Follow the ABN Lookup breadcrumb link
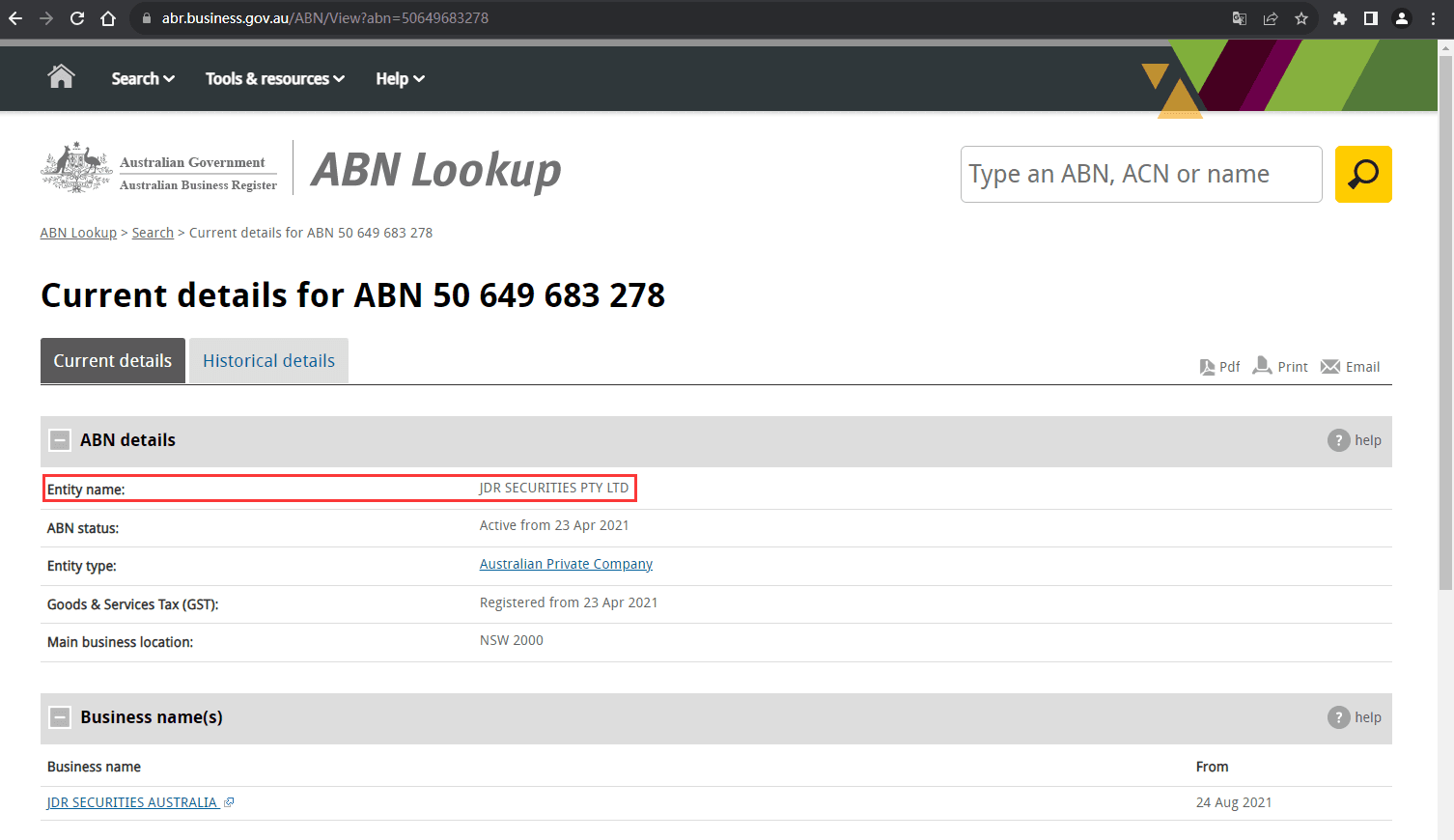The image size is (1454, 840). click(78, 233)
